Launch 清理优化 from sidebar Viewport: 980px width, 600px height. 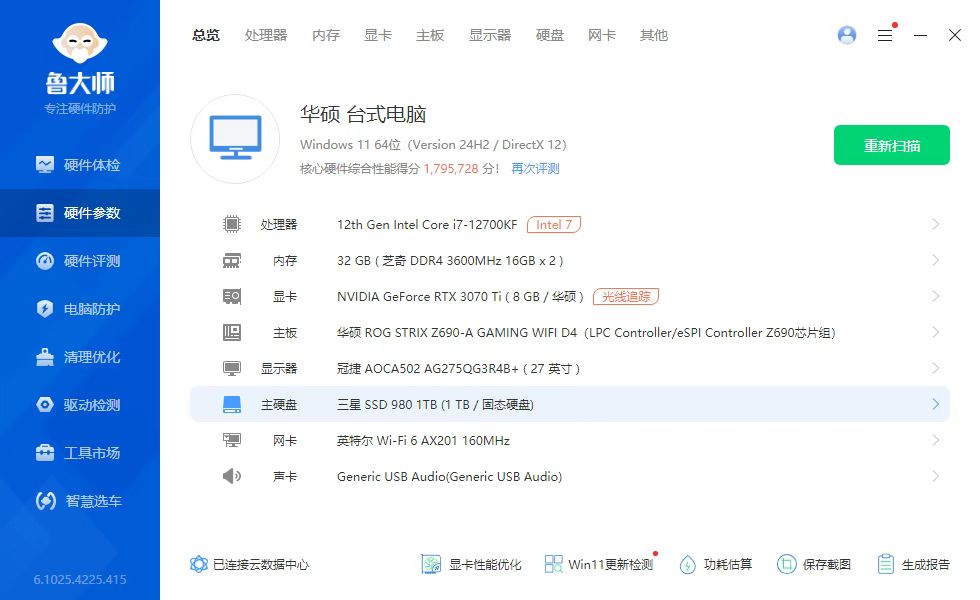tap(80, 357)
